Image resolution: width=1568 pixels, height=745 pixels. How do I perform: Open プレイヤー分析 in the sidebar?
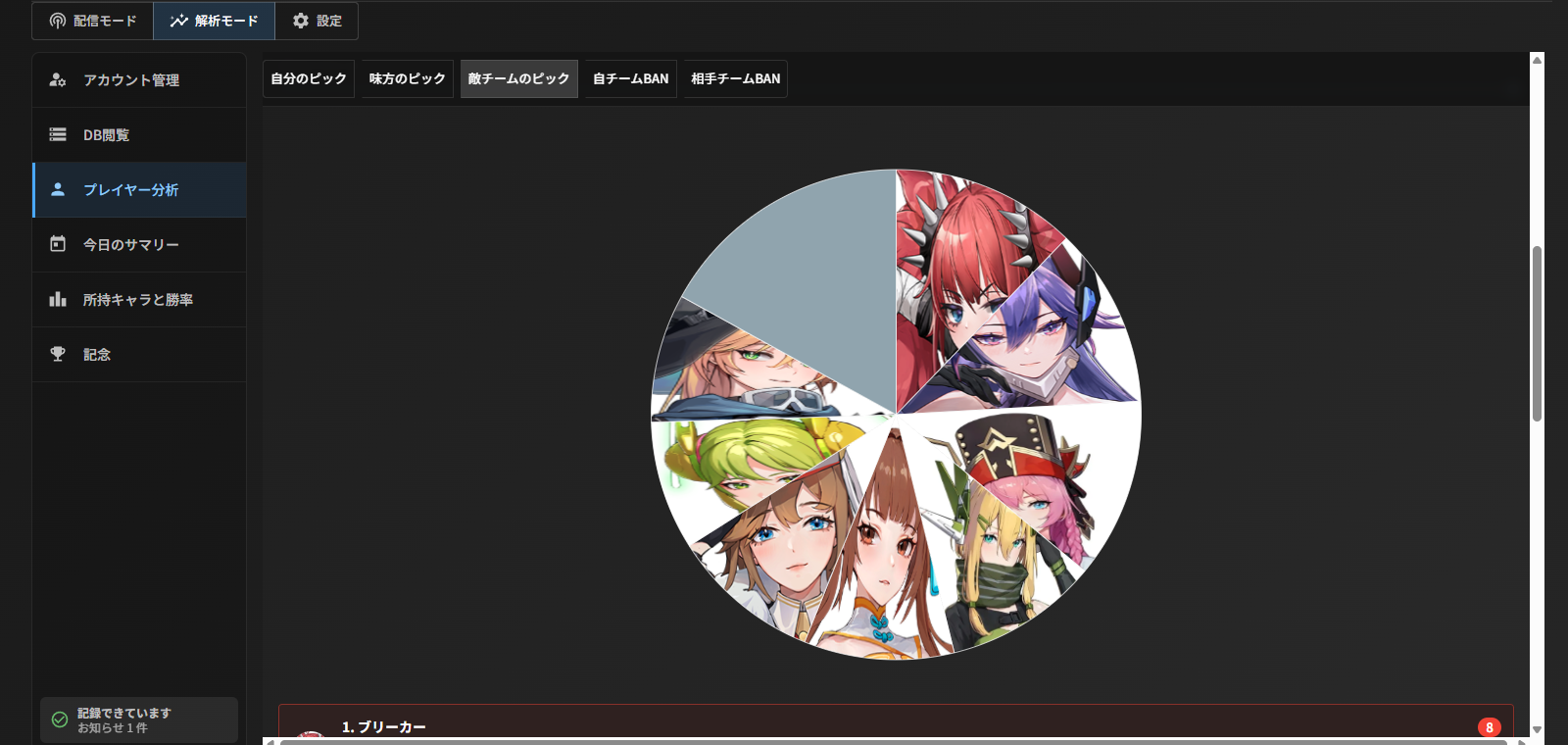(139, 189)
